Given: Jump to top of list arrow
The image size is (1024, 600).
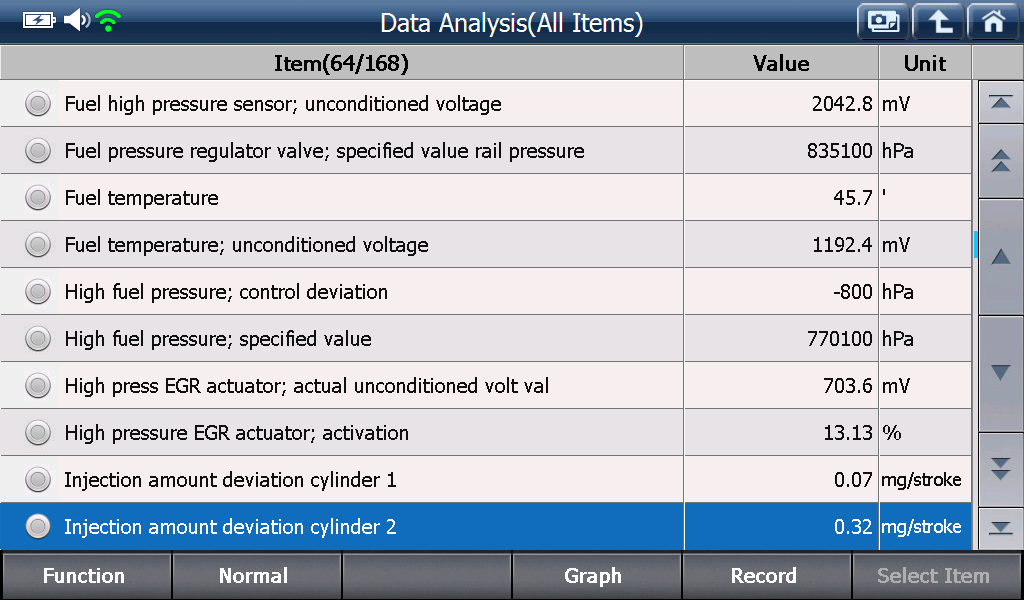Looking at the screenshot, I should point(1000,102).
